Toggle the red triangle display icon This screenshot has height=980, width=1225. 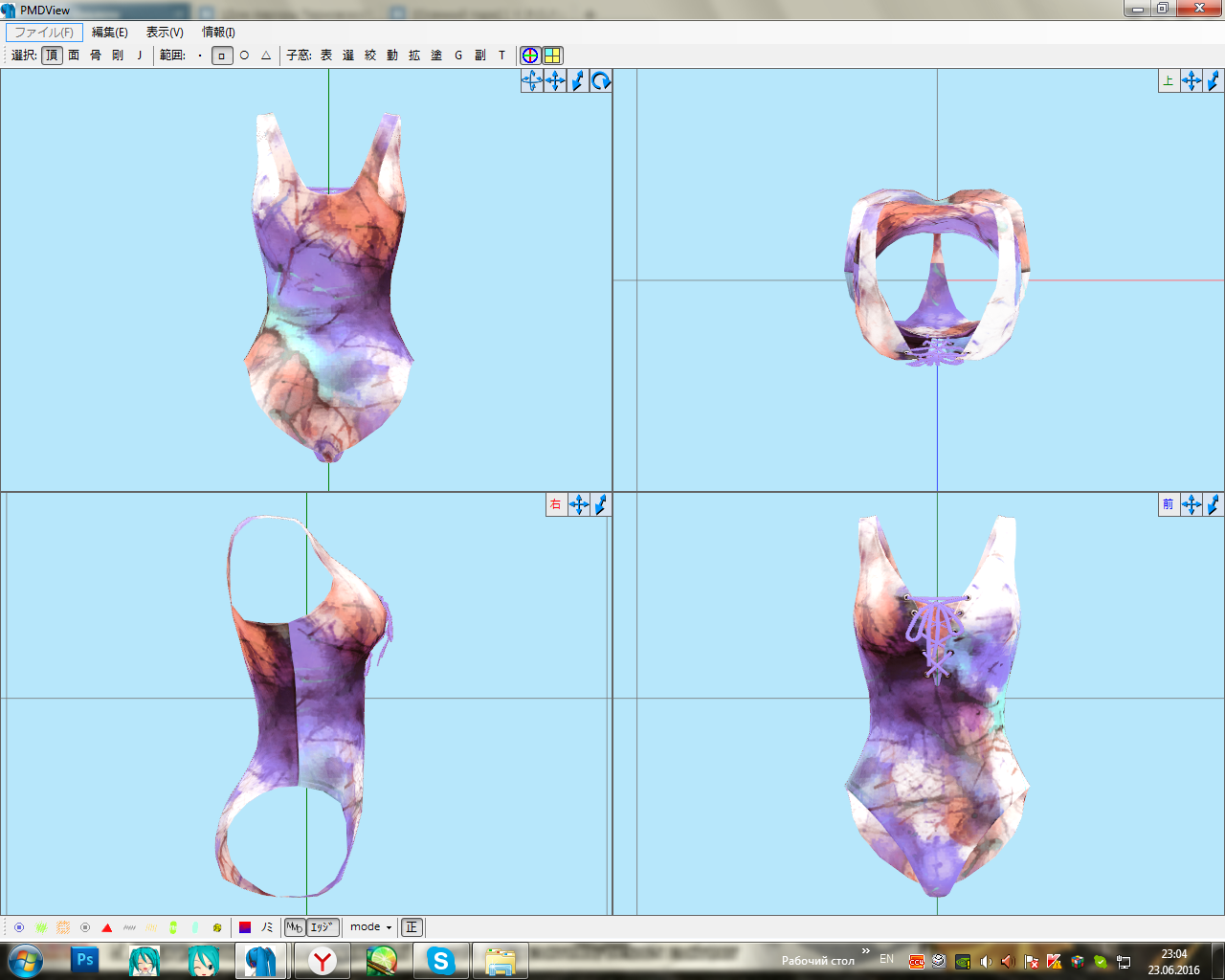(107, 927)
